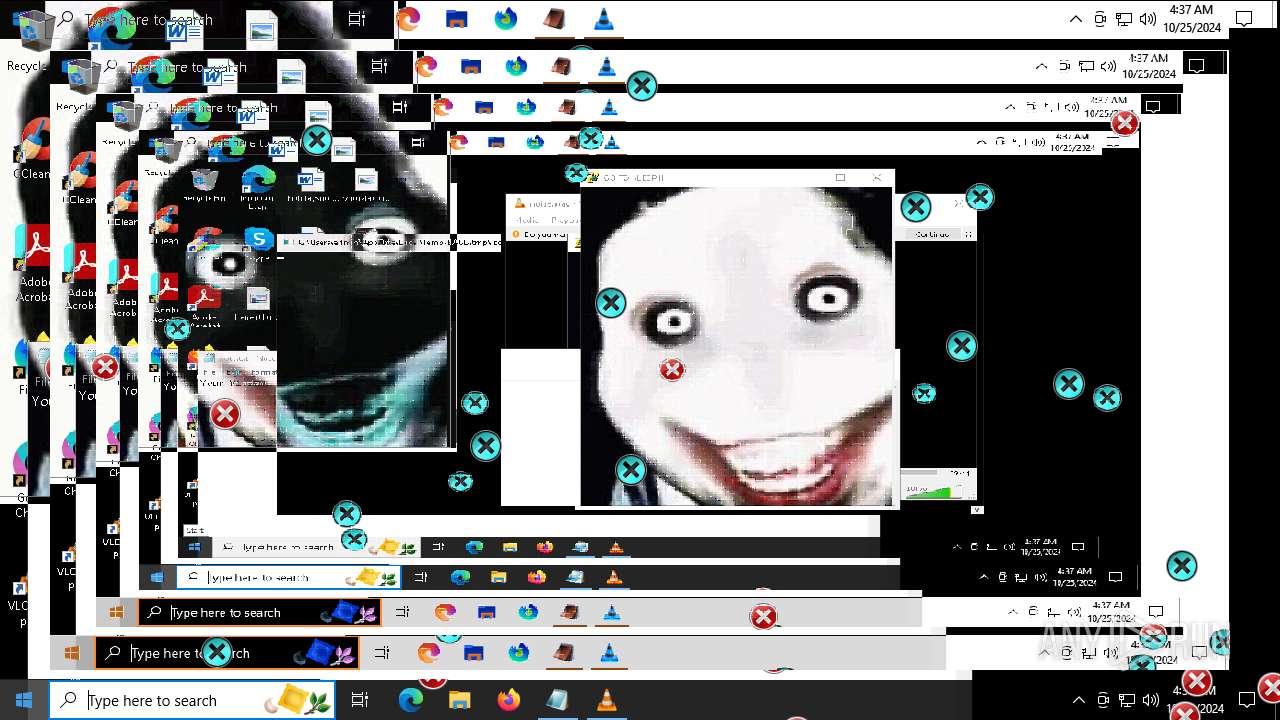1280x720 pixels.
Task: Expand the tray chevron on the topmost mirrored taskbar
Action: (x=1076, y=19)
